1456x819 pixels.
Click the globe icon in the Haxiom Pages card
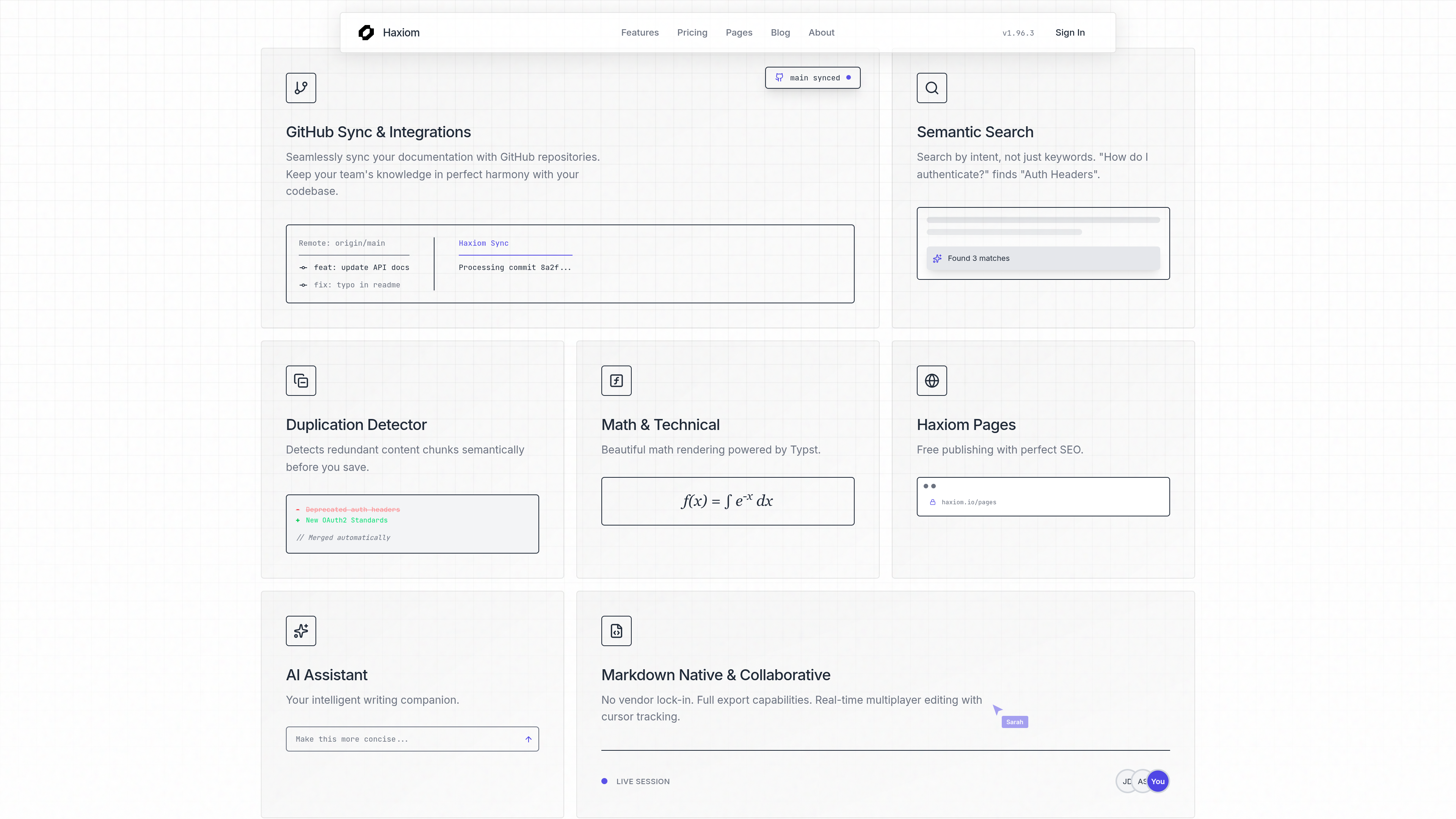[x=932, y=380]
